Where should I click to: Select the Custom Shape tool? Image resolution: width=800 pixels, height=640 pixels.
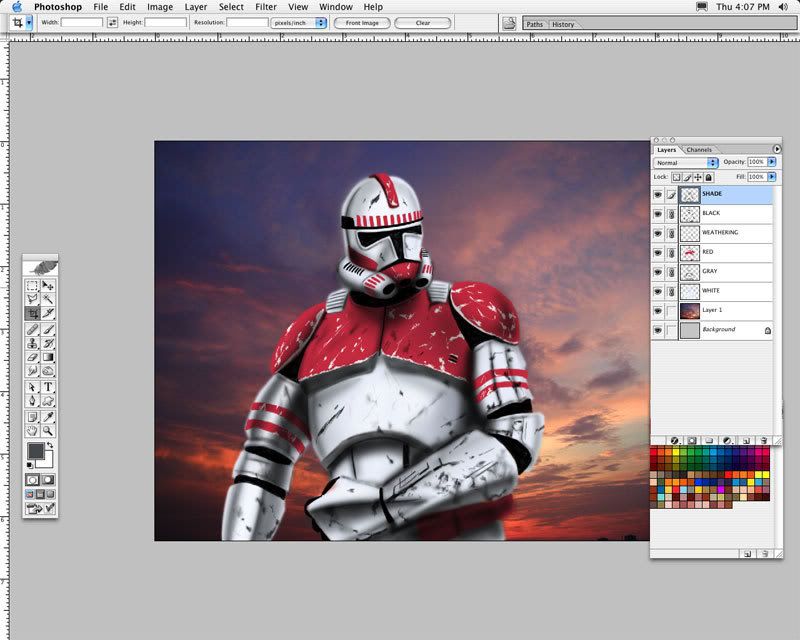tap(48, 401)
